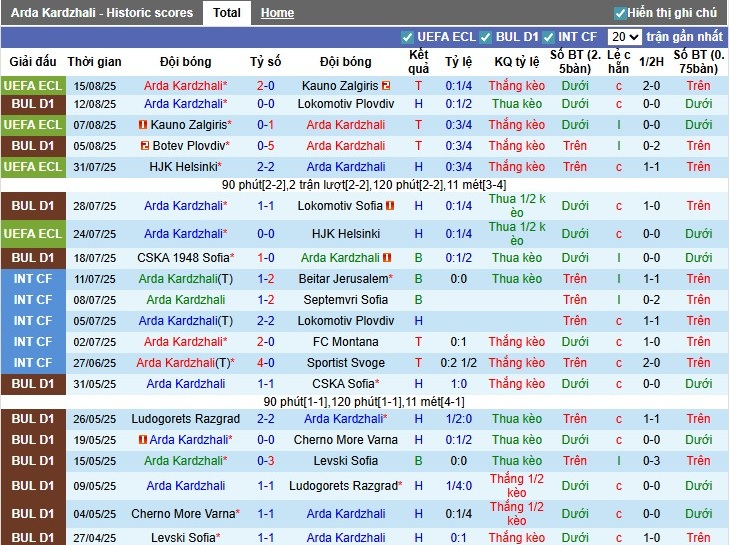Disable the INT CF filter checkbox
The height and width of the screenshot is (545, 729).
(550, 37)
